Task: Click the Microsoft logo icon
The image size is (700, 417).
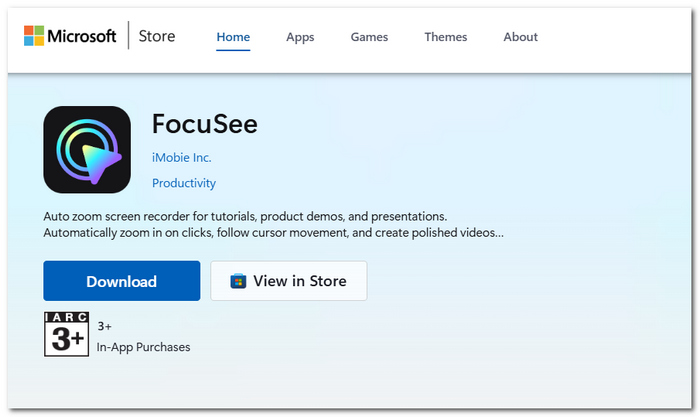Action: point(34,36)
